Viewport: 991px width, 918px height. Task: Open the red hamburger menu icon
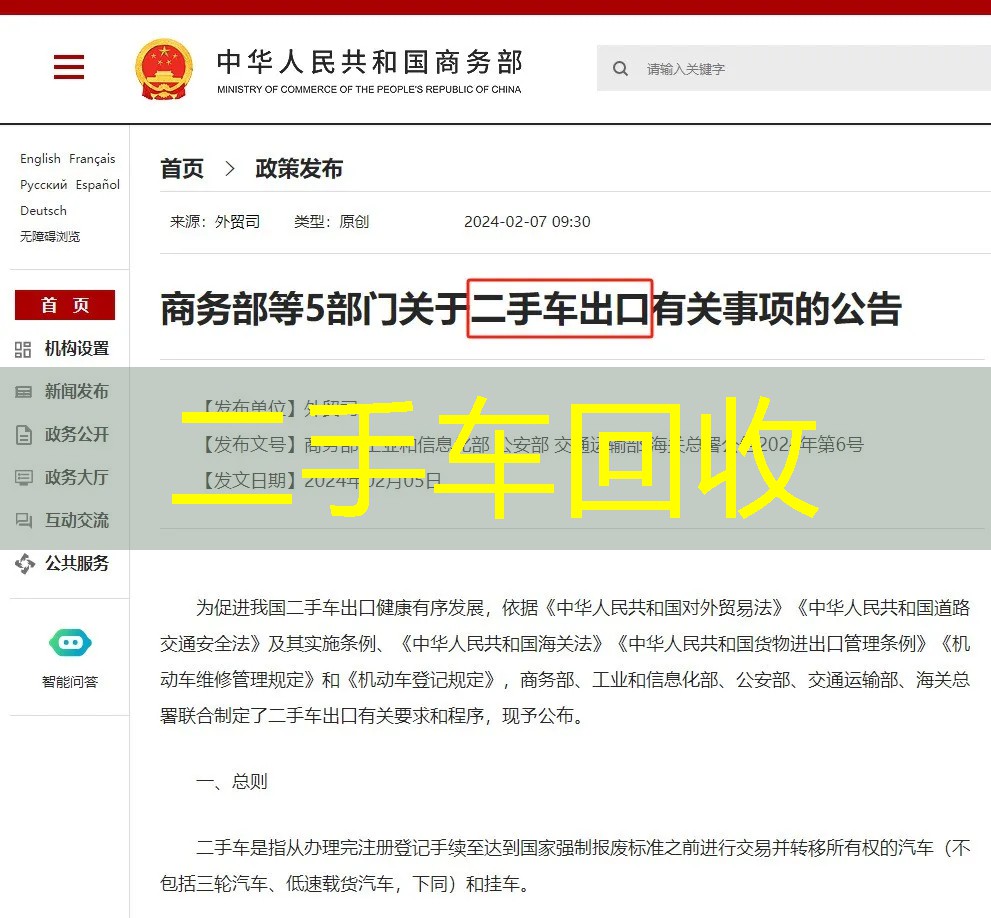point(69,67)
